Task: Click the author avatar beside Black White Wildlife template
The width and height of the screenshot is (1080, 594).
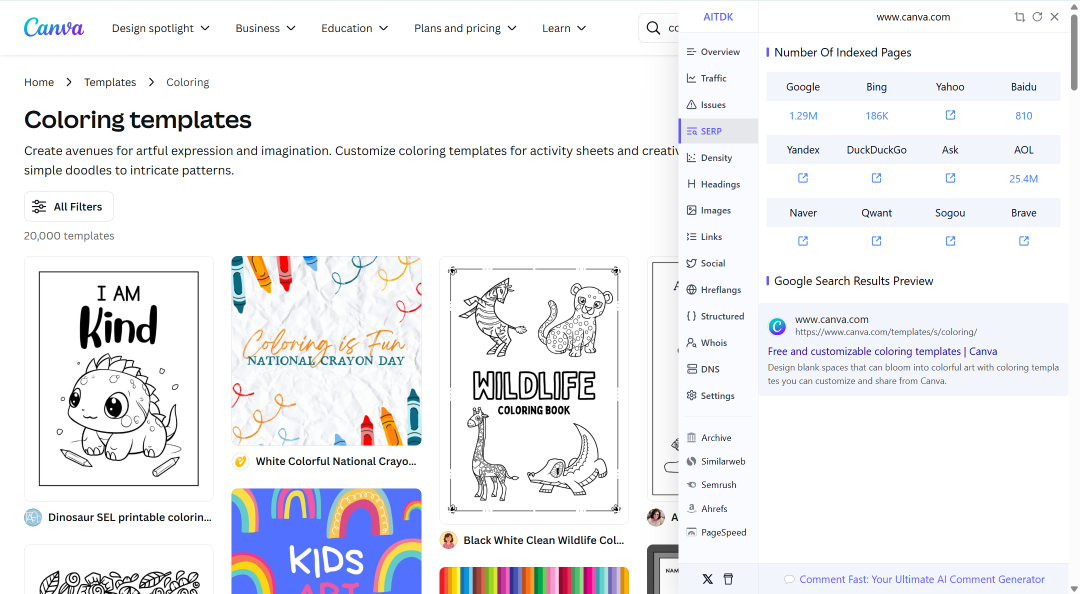Action: point(448,540)
